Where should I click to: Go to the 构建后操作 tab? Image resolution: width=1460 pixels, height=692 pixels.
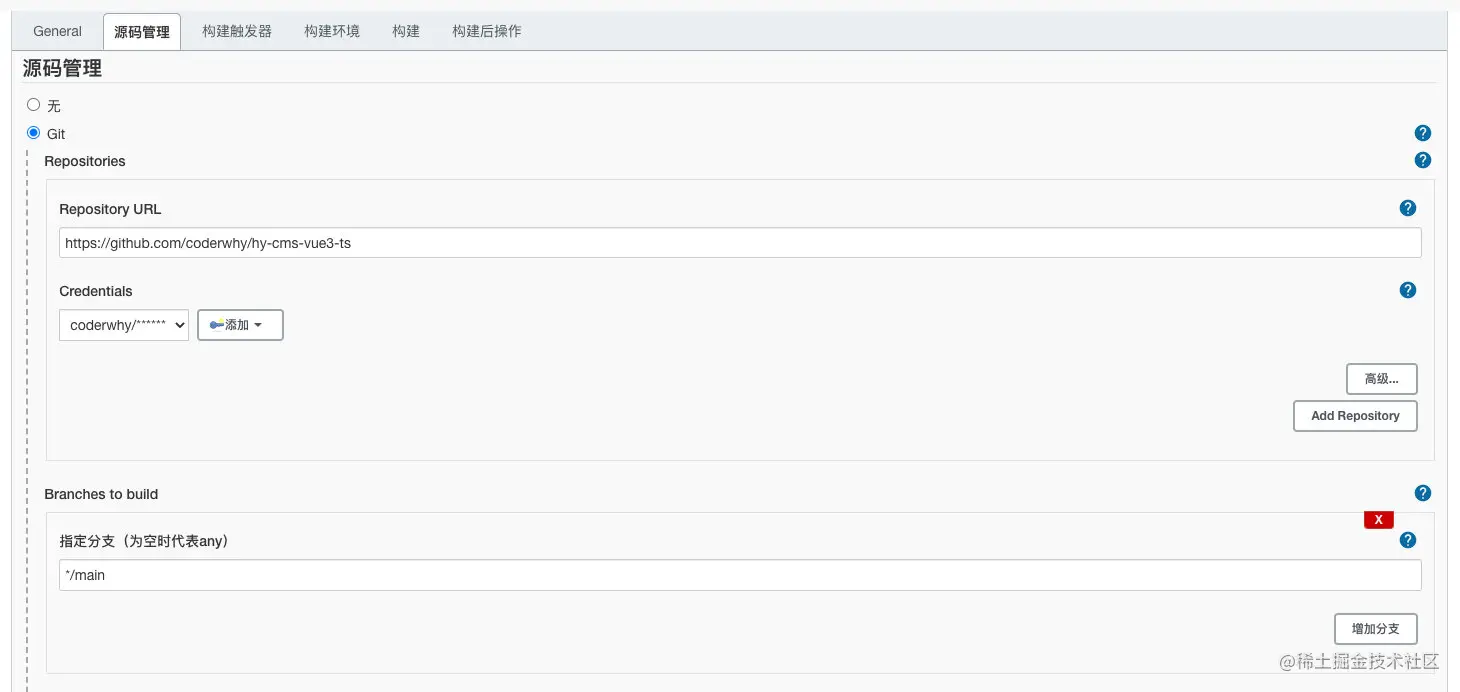point(487,31)
